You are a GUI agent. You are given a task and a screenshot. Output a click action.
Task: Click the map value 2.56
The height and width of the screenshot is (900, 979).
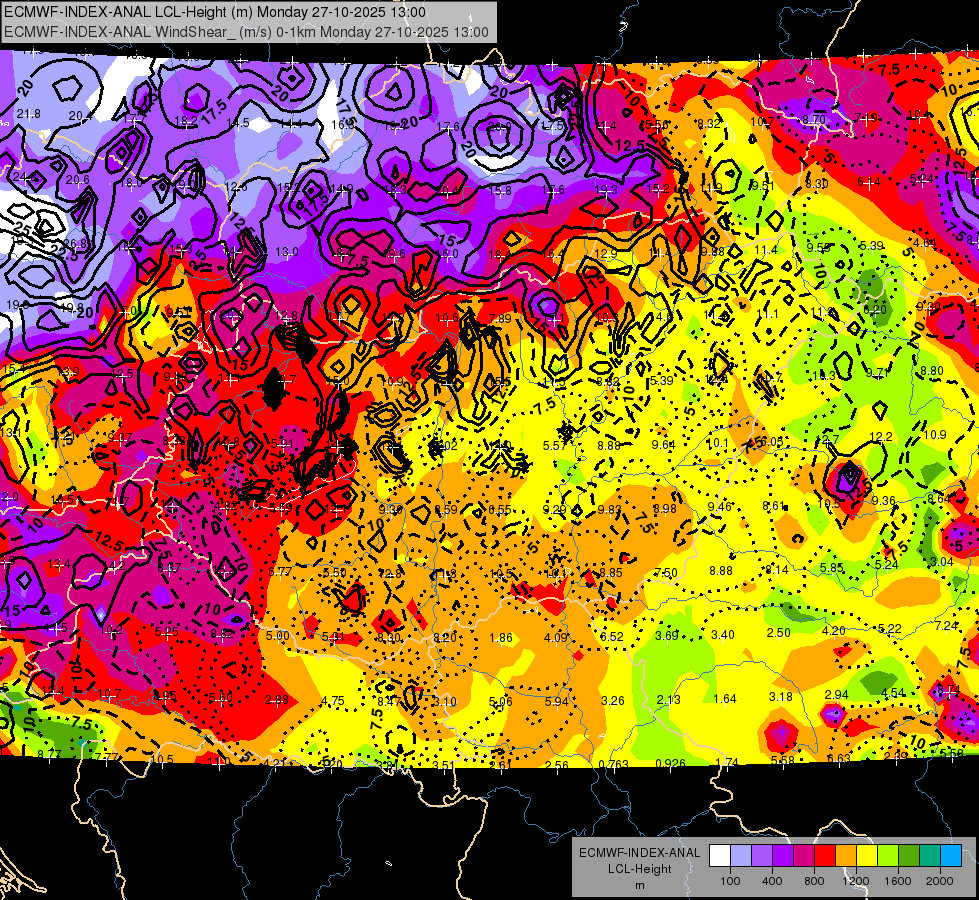557,765
